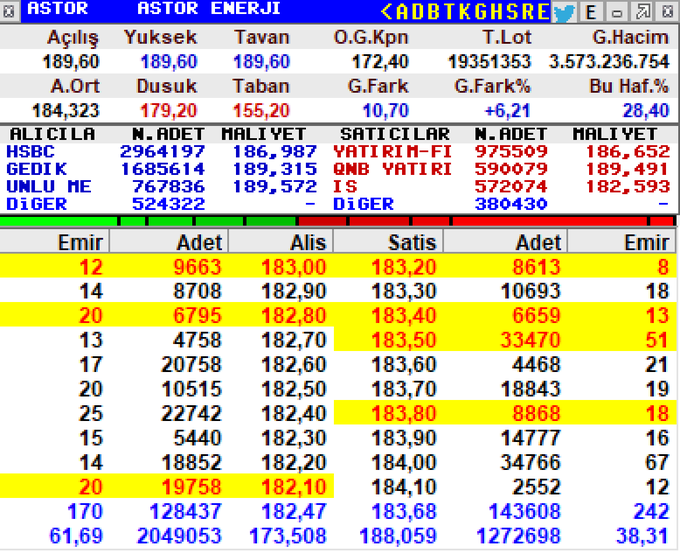This screenshot has height=551, width=680.
Task: Click the boxed E button in title bar
Action: 591,12
